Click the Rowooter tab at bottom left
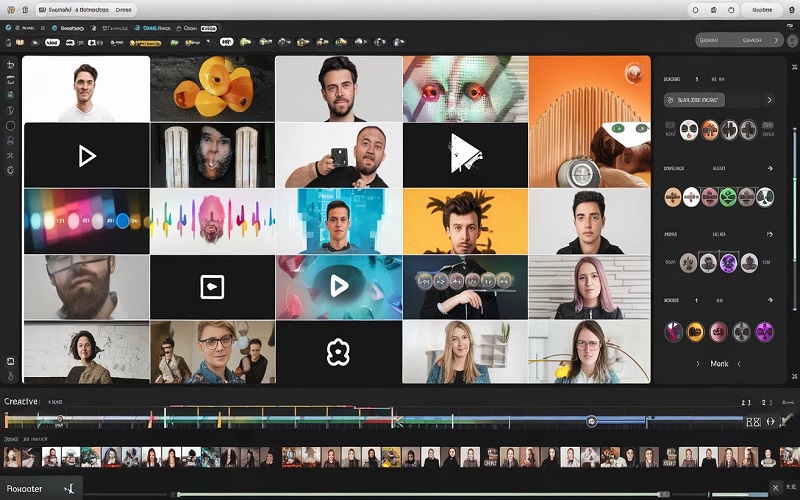The height and width of the screenshot is (500, 800). [x=26, y=488]
